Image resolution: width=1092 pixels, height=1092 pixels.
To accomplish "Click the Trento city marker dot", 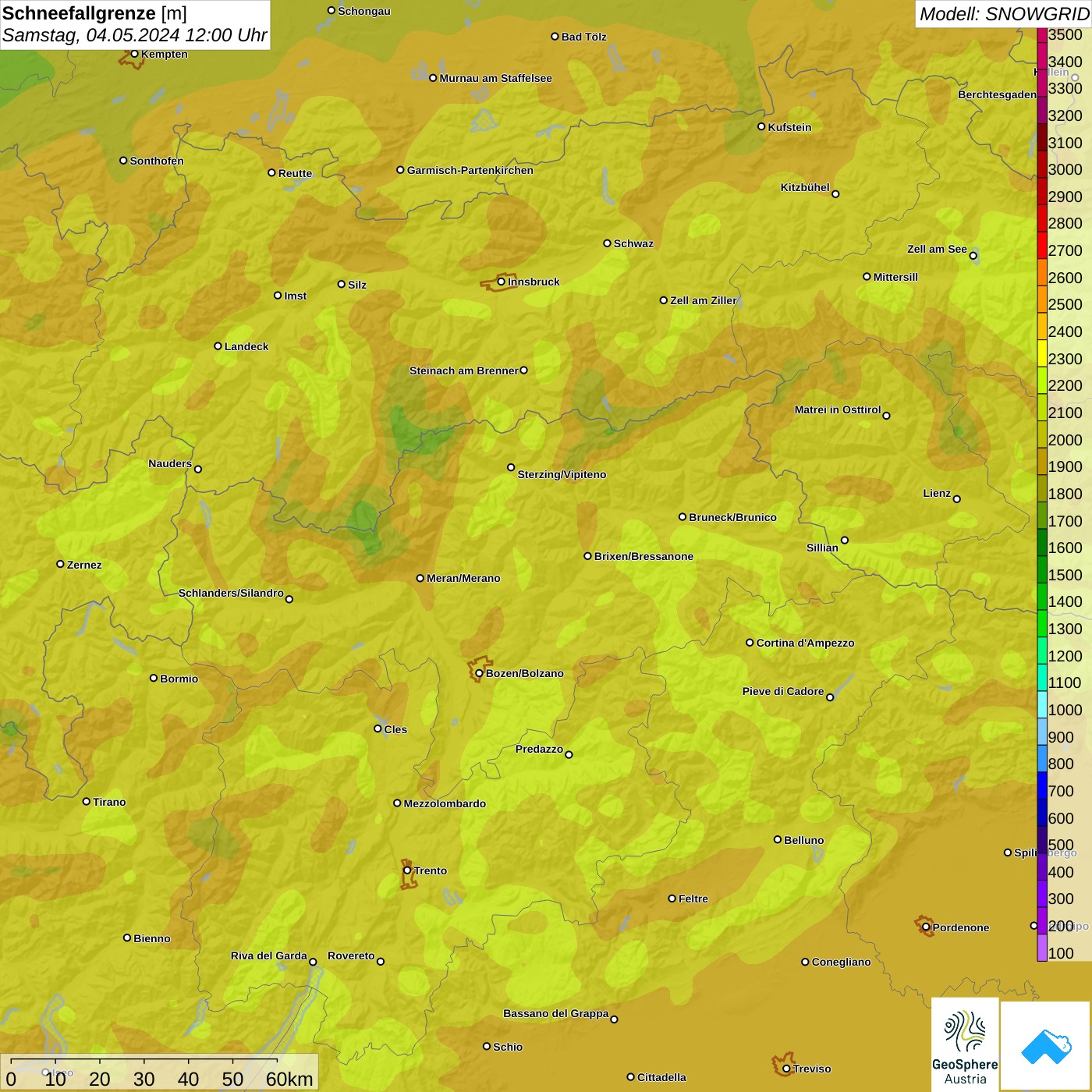I will (x=407, y=870).
